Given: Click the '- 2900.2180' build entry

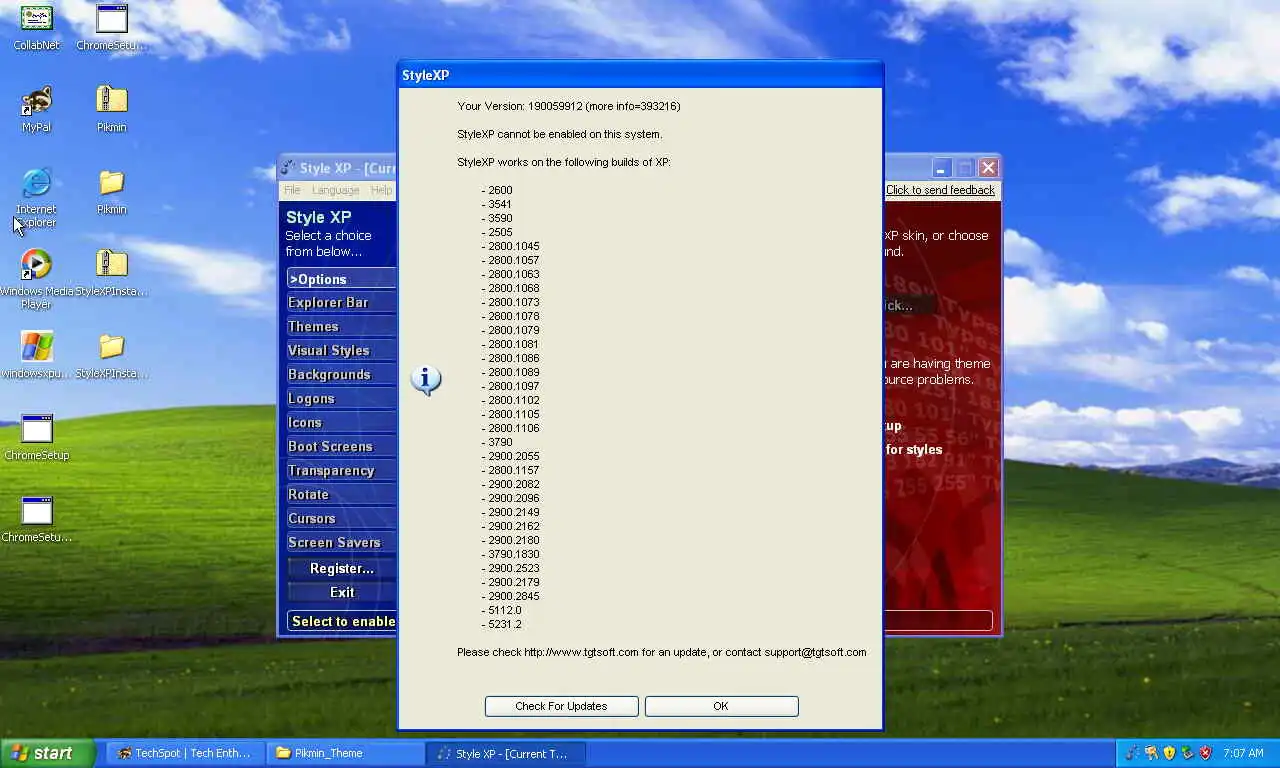Looking at the screenshot, I should click(x=510, y=540).
